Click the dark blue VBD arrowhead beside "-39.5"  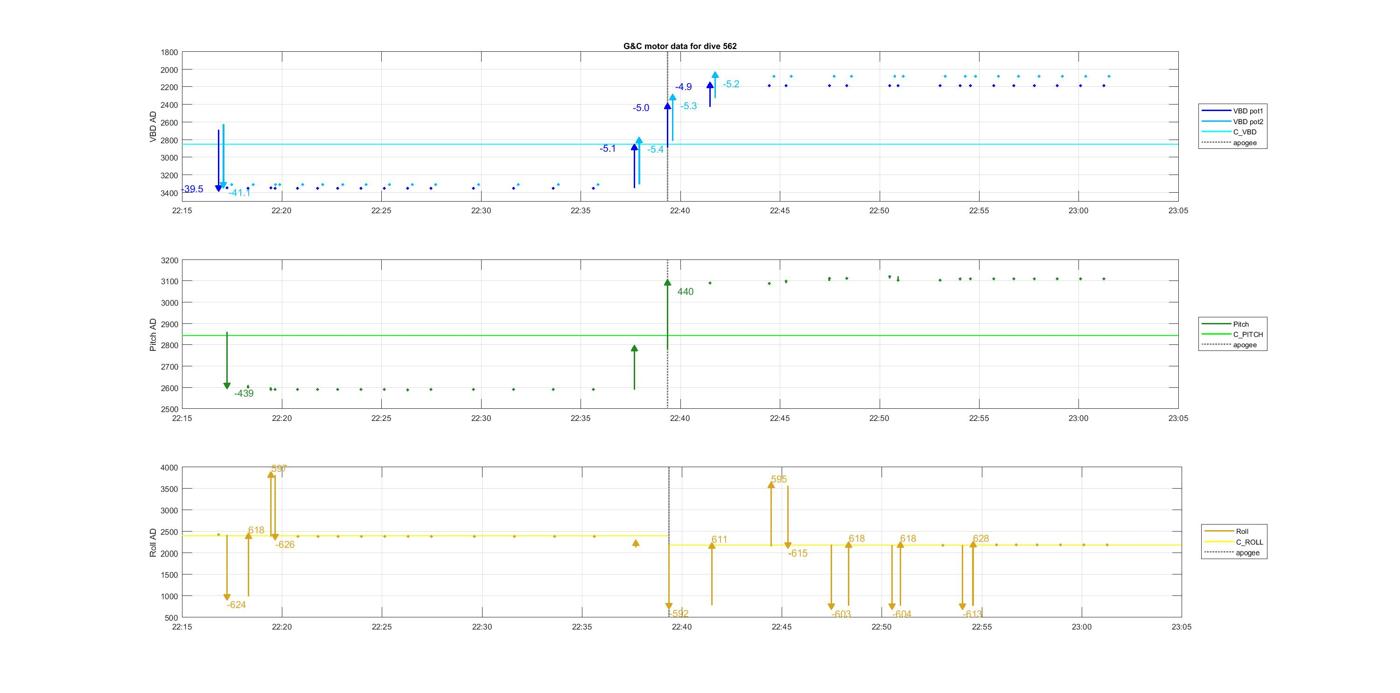coord(219,188)
